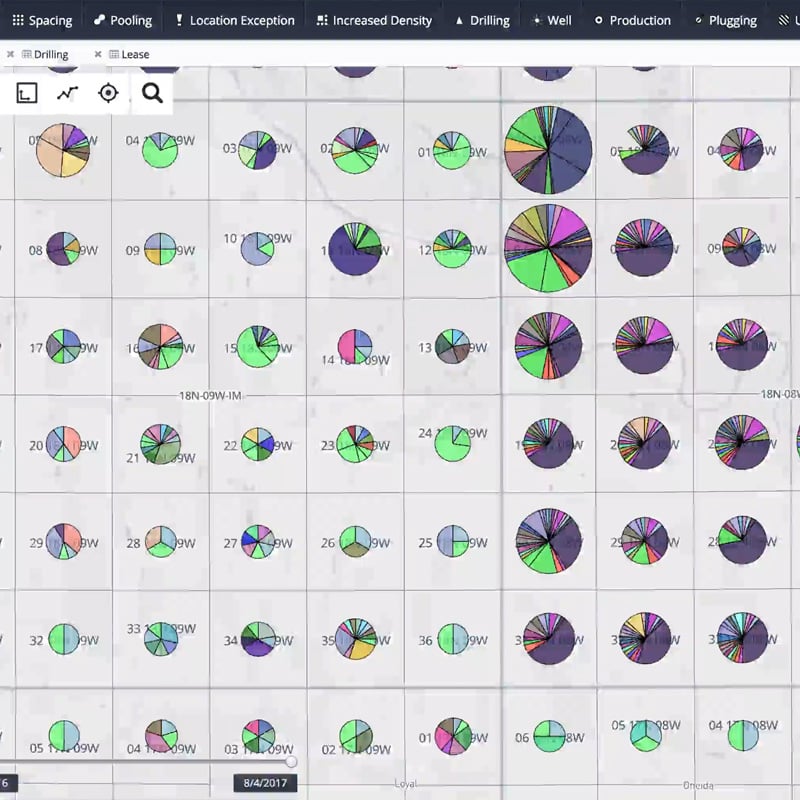Click the timeline slider handle
The image size is (800, 800).
(291, 762)
